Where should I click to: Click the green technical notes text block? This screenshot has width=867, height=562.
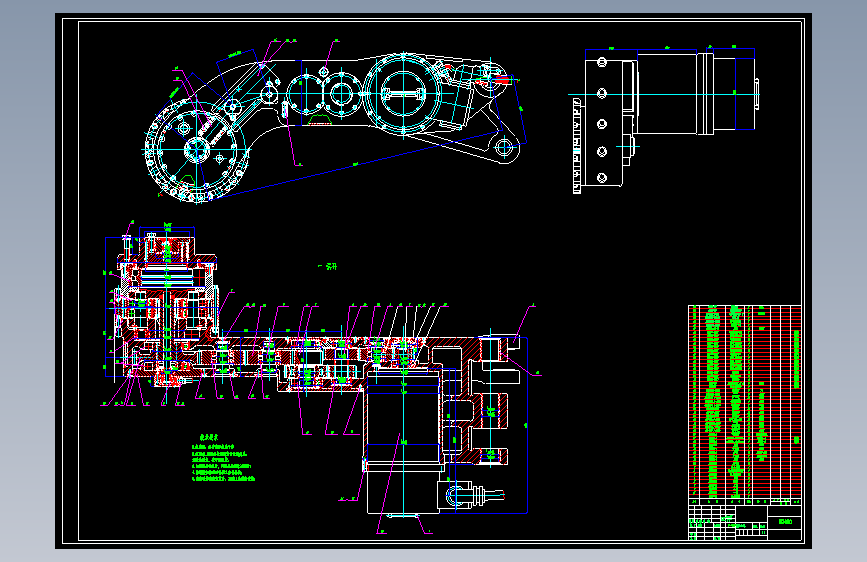point(222,457)
